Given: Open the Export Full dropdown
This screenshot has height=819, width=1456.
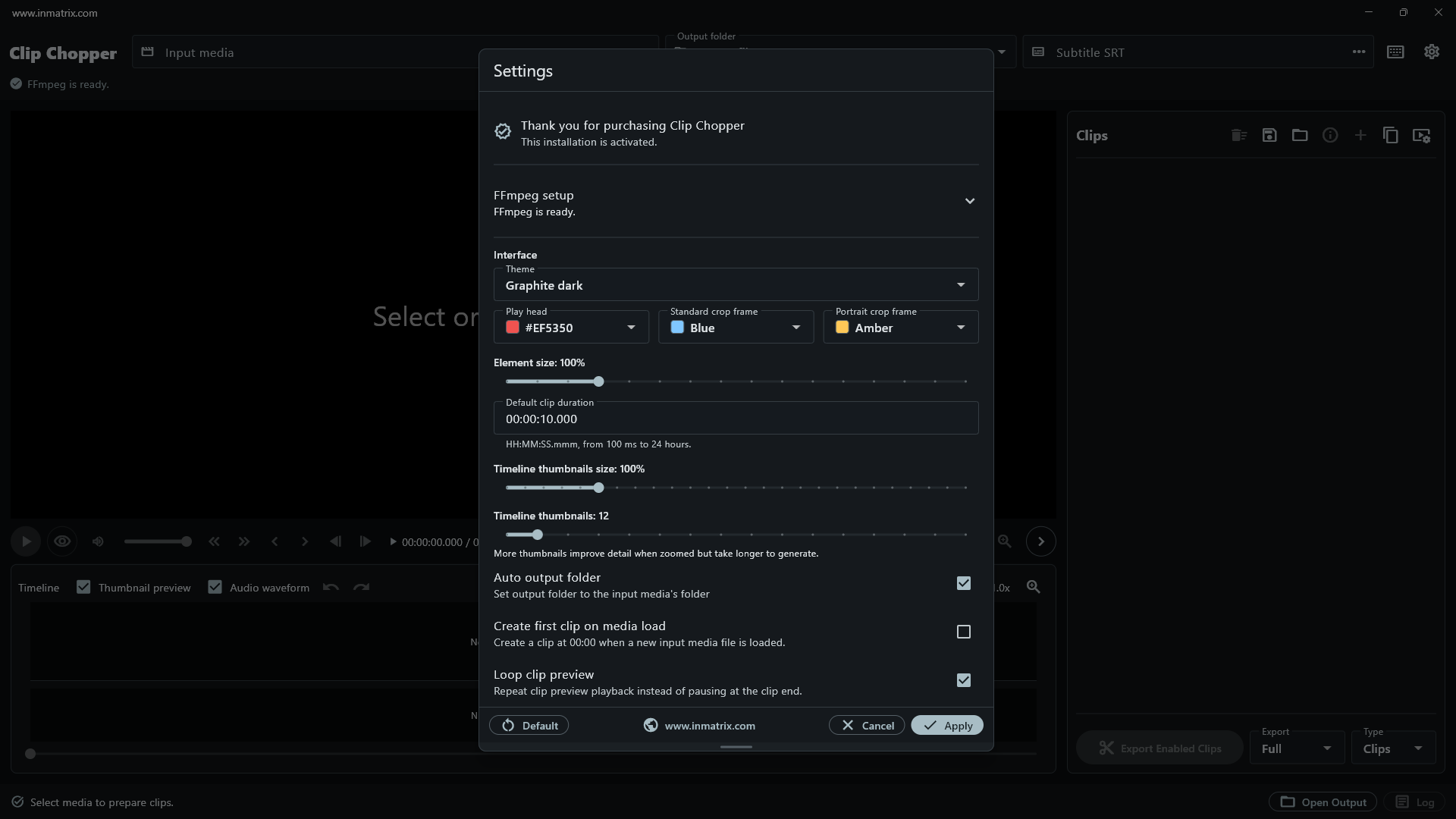Looking at the screenshot, I should point(1297,748).
